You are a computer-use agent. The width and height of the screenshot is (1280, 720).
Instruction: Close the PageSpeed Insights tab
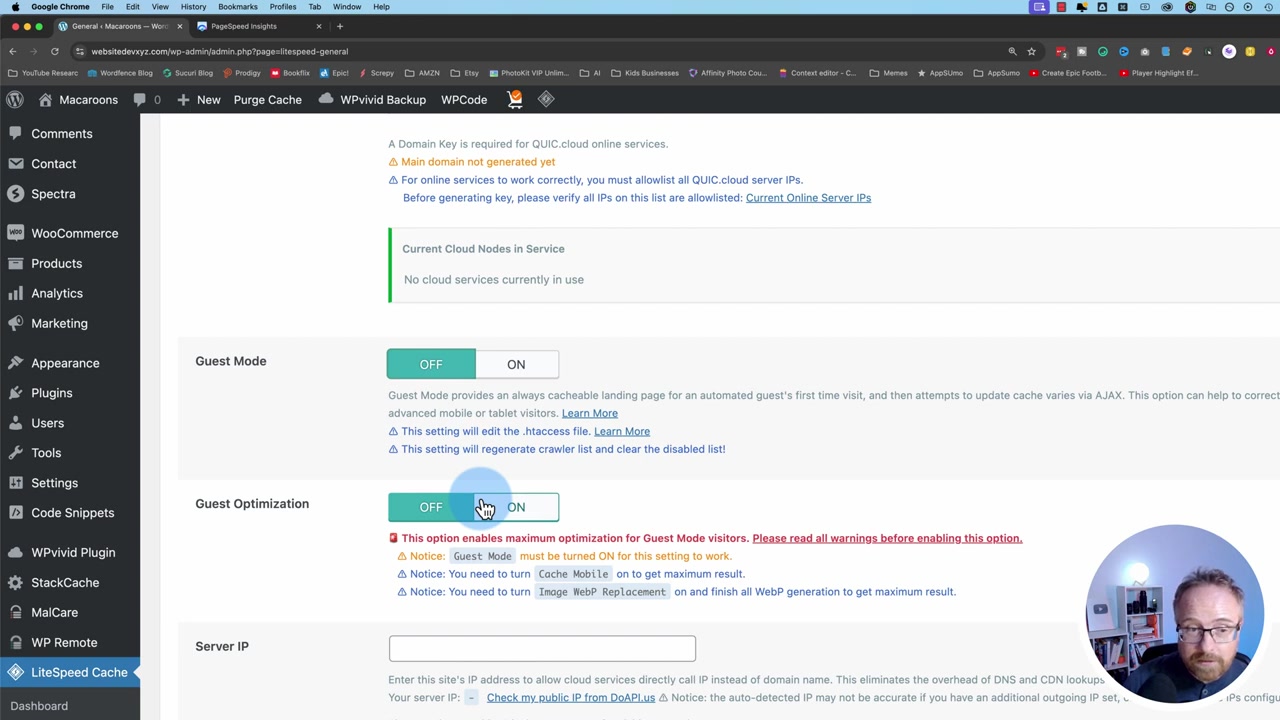pyautogui.click(x=319, y=26)
